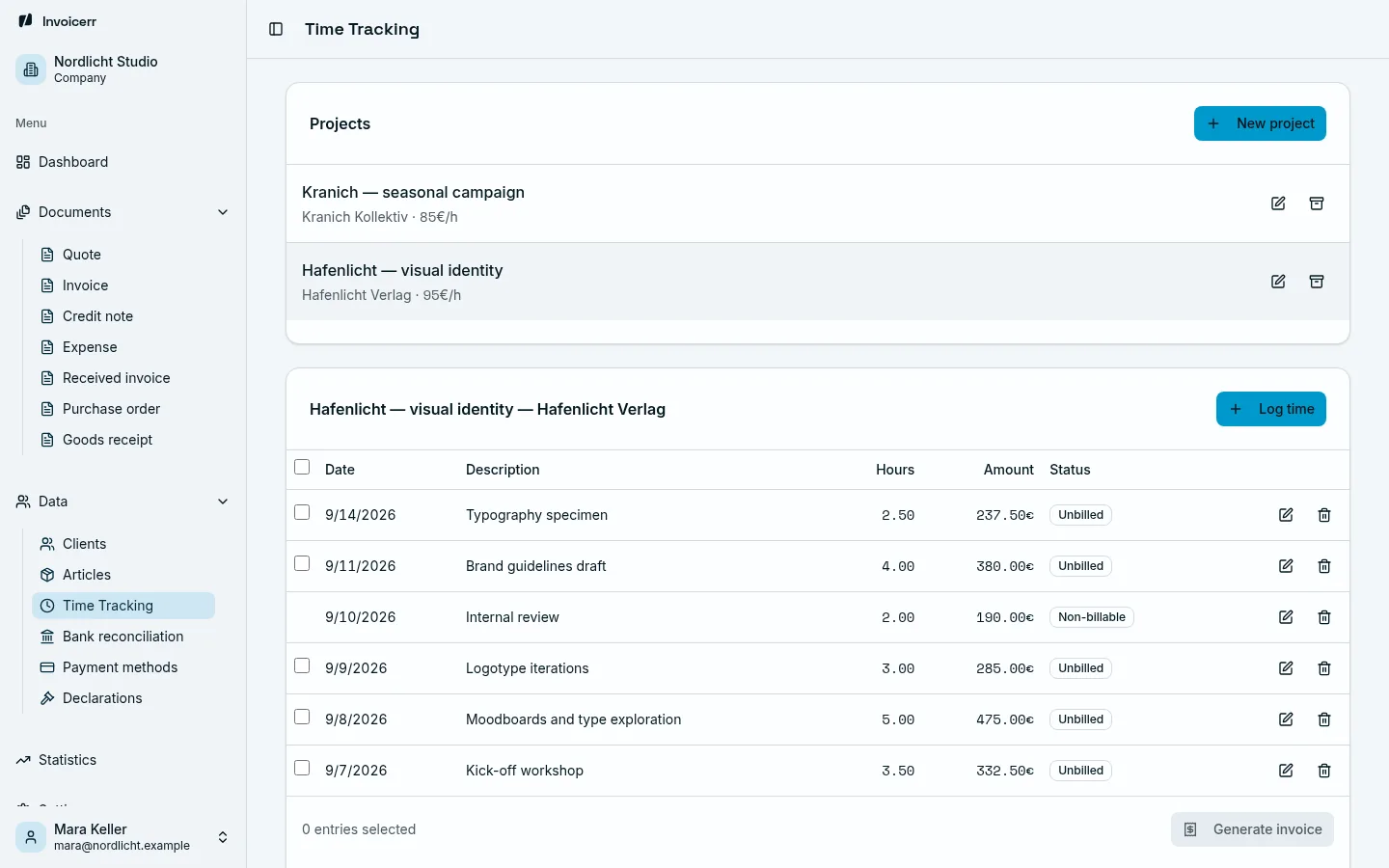Image resolution: width=1389 pixels, height=868 pixels.
Task: Edit the Typography specimen time entry
Action: pyautogui.click(x=1286, y=515)
